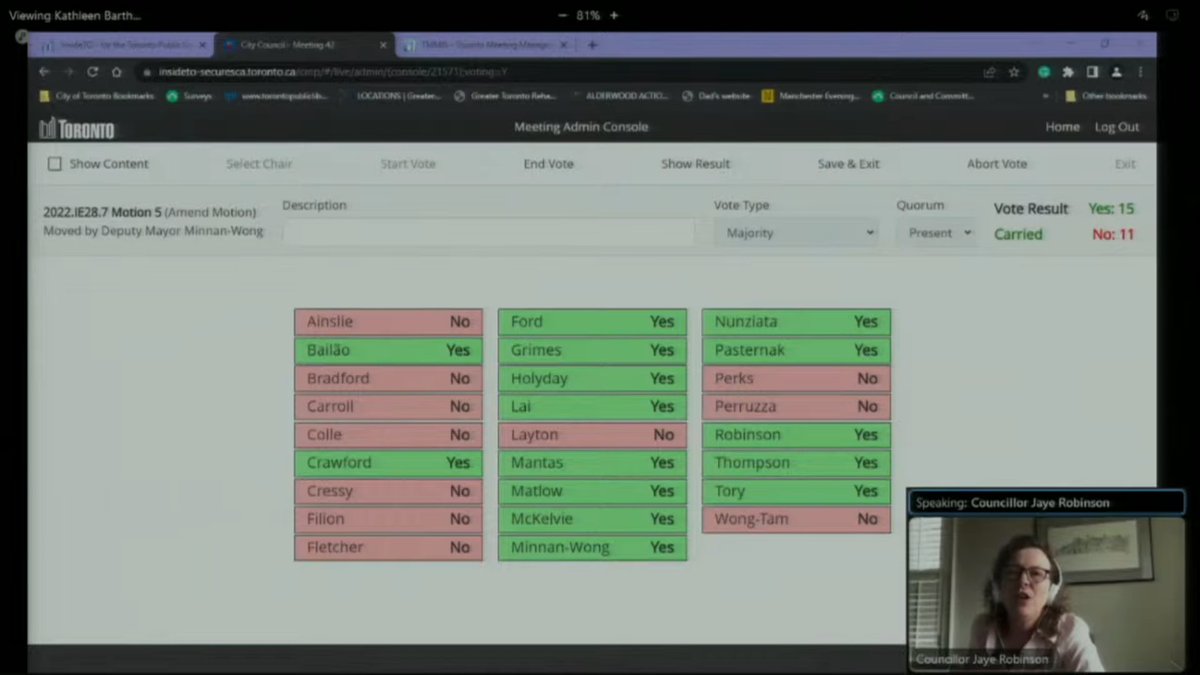Click the End Vote menu item
Viewport: 1200px width, 675px height.
click(x=548, y=164)
